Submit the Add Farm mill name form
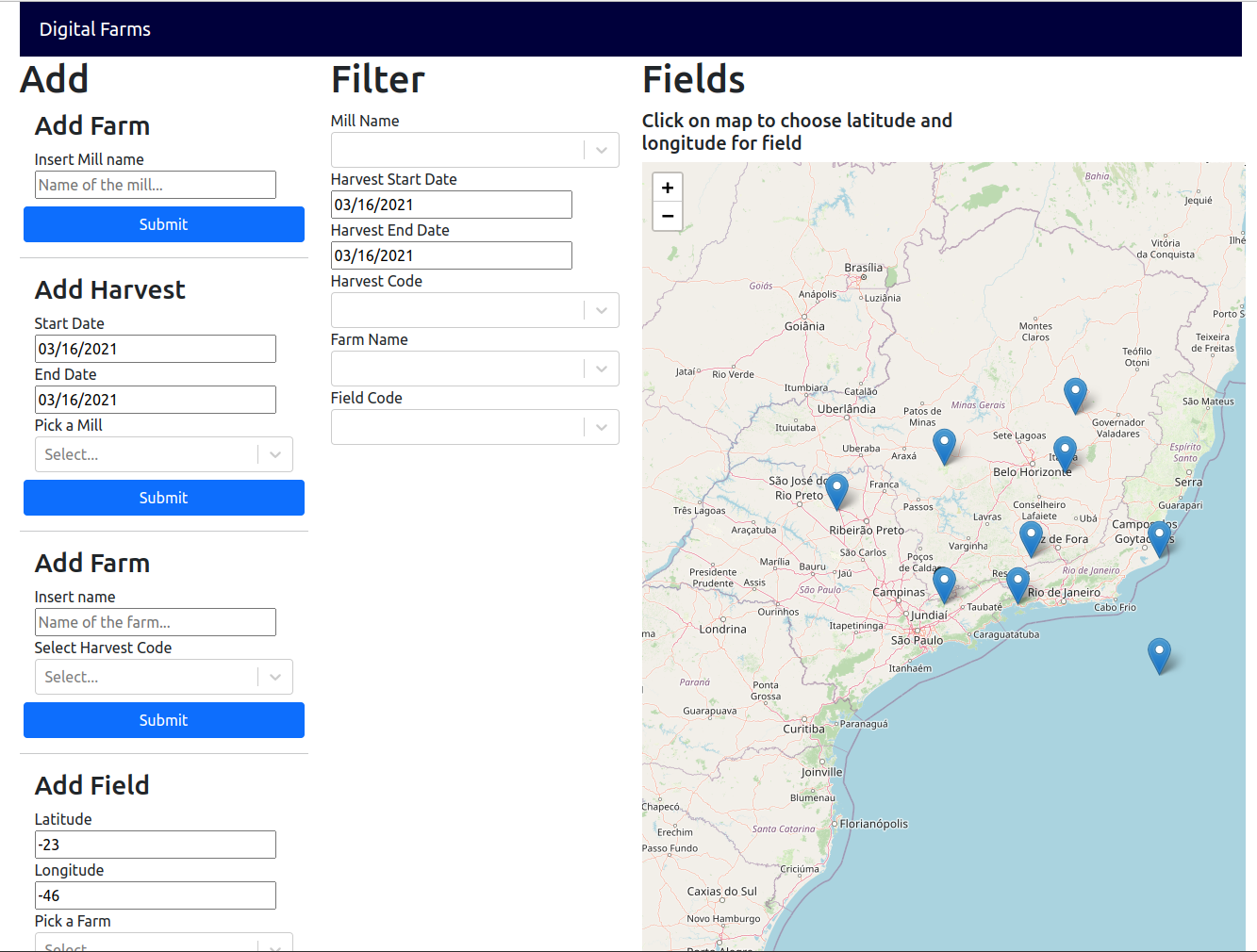Viewport: 1257px width, 952px height. tap(164, 224)
